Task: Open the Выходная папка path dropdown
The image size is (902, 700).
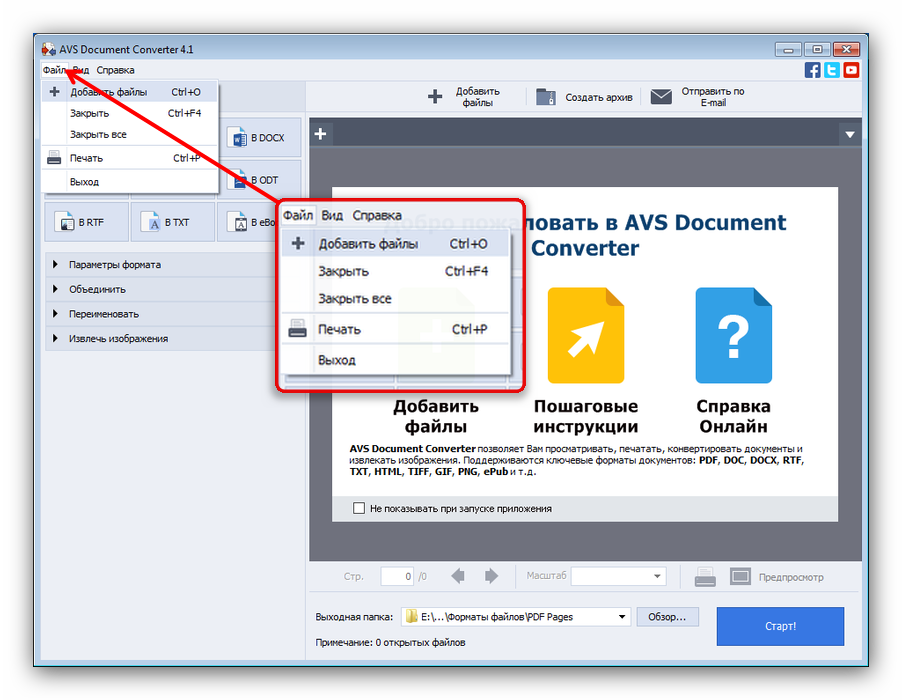Action: pos(622,617)
